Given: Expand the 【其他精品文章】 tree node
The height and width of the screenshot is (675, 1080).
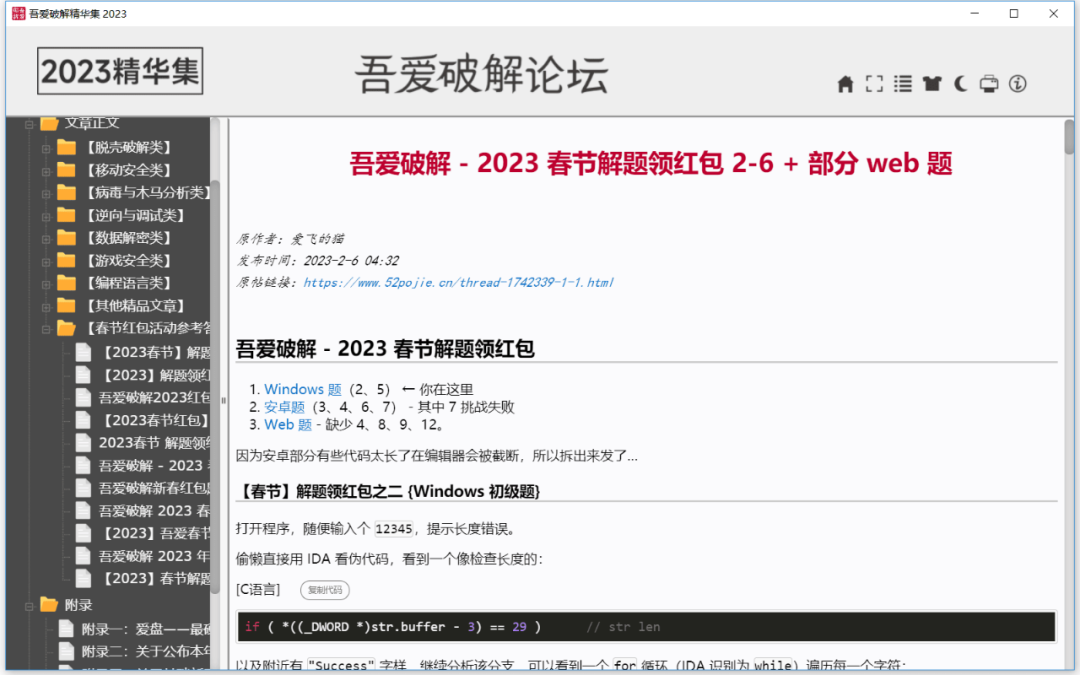Looking at the screenshot, I should click(46, 307).
